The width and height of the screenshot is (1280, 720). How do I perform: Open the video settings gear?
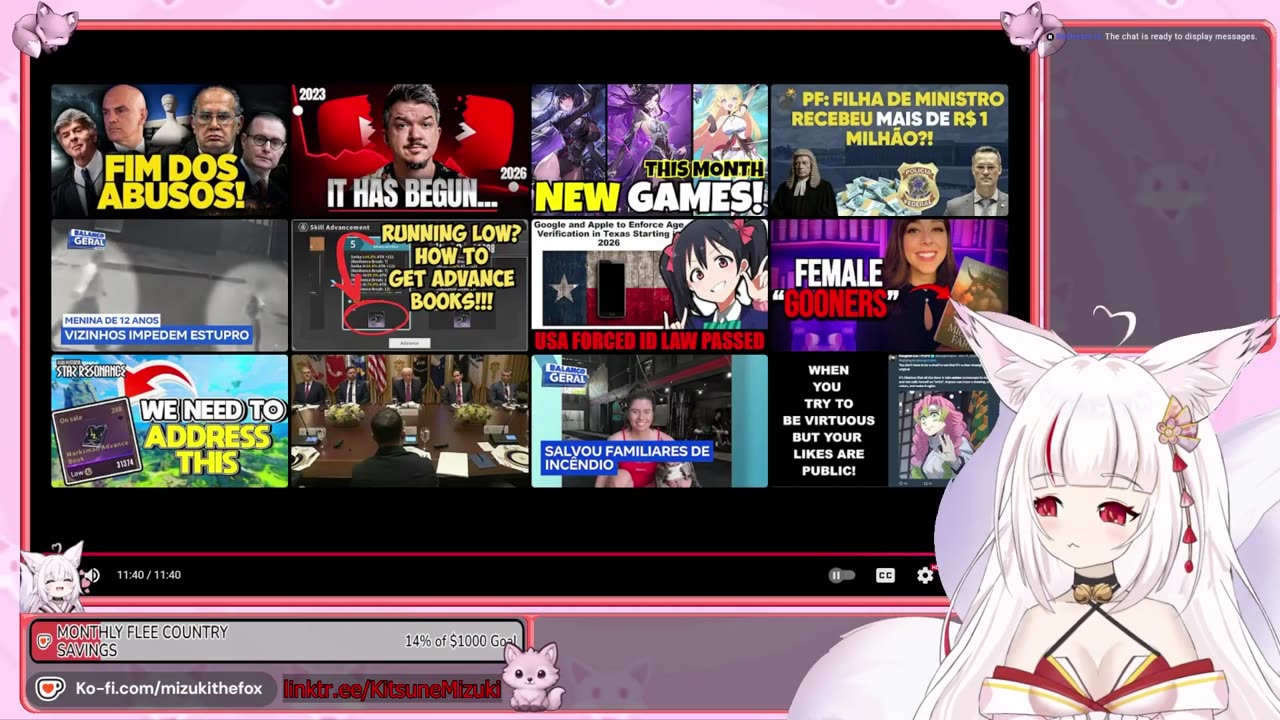coord(925,575)
